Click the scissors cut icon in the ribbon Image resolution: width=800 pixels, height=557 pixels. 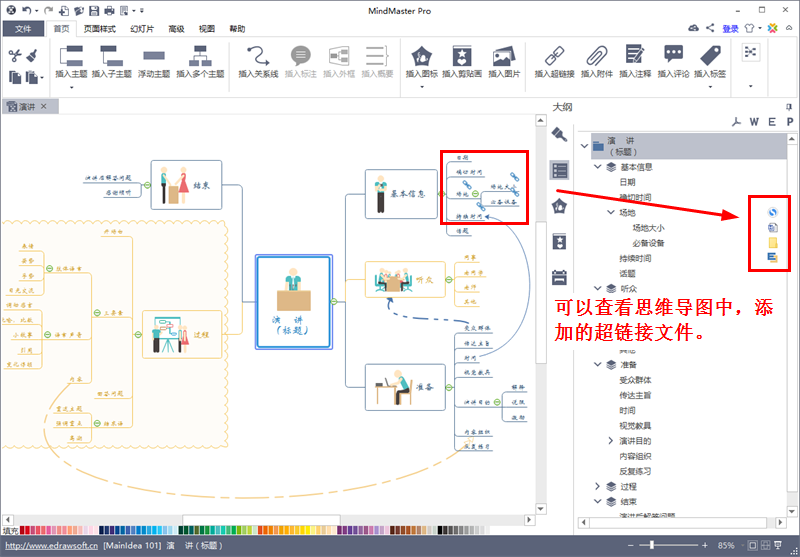pyautogui.click(x=14, y=55)
